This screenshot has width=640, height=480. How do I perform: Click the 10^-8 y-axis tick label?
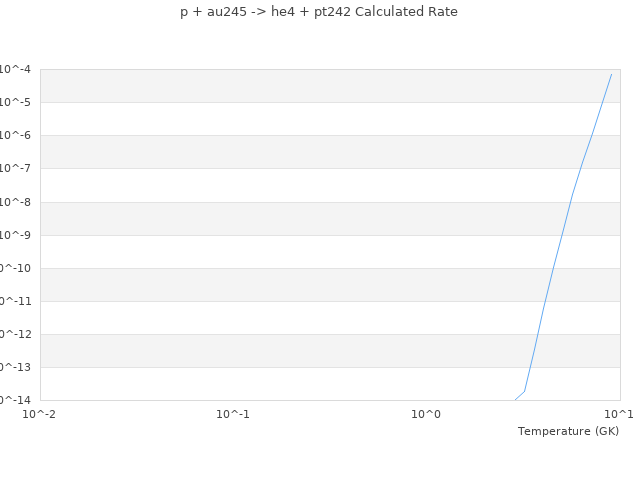(15, 202)
